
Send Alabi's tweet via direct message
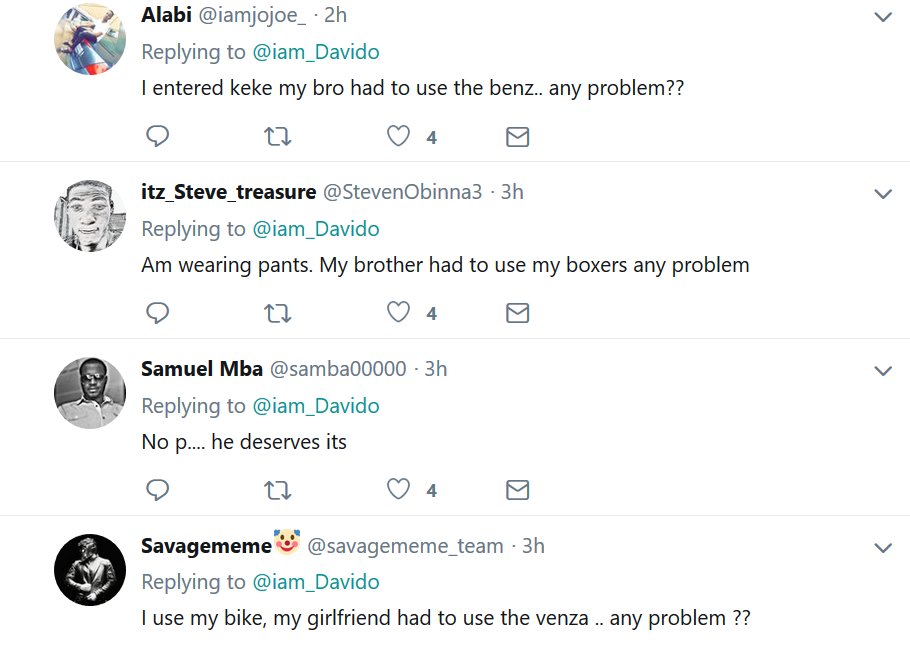click(x=517, y=137)
